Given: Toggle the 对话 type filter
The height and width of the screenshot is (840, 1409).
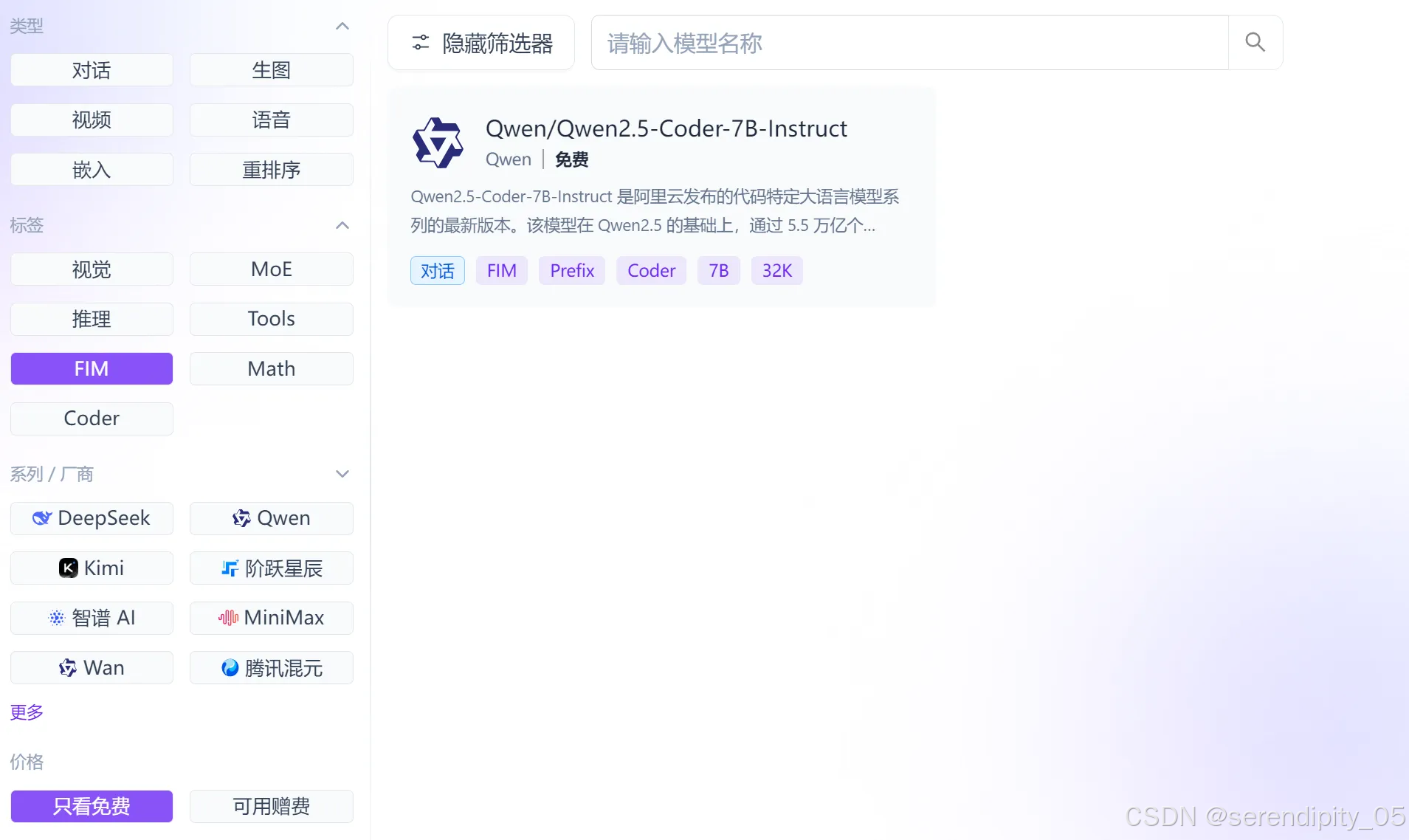Looking at the screenshot, I should (92, 70).
